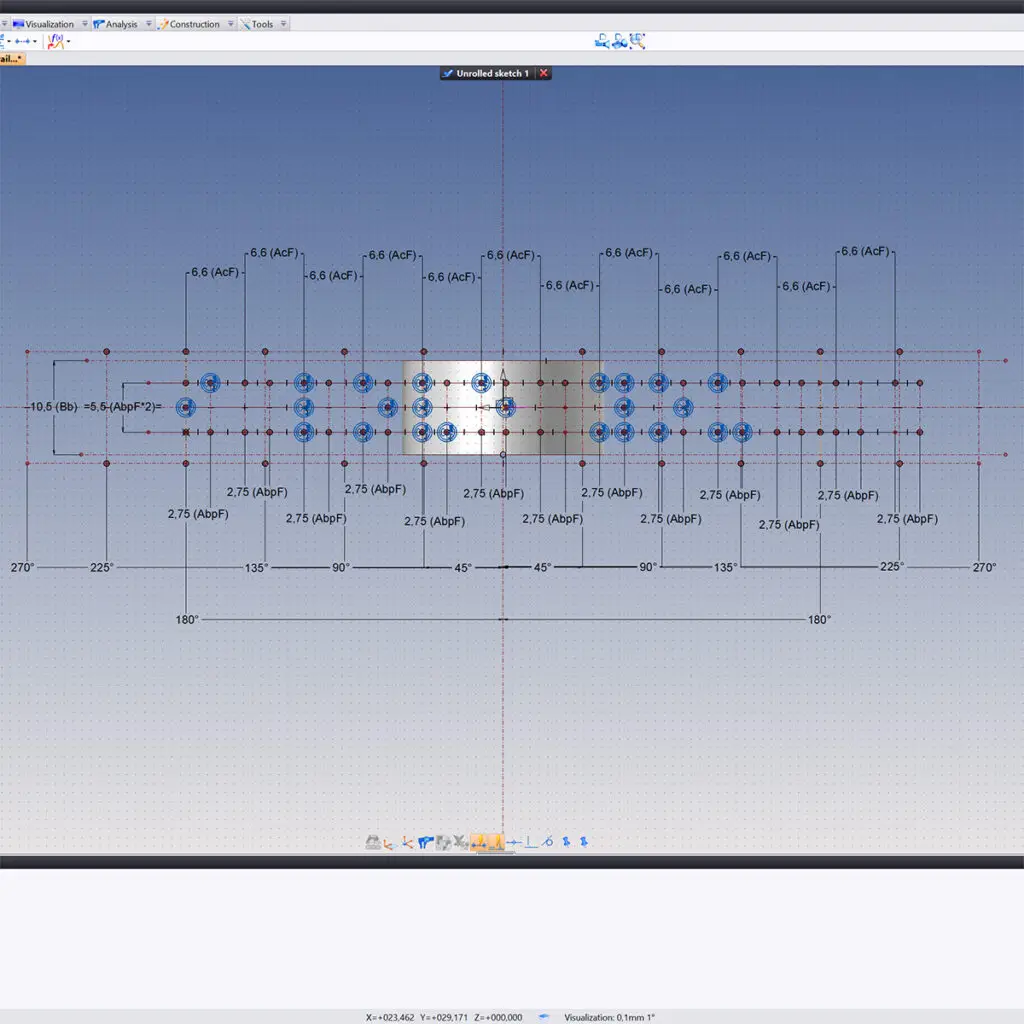Click the f(x) formula curve icon
This screenshot has height=1024, width=1024.
[x=56, y=41]
